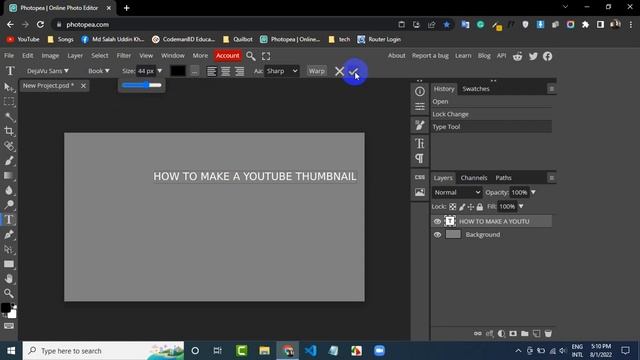The width and height of the screenshot is (640, 360).
Task: Open the CSS panel icon
Action: (x=420, y=177)
